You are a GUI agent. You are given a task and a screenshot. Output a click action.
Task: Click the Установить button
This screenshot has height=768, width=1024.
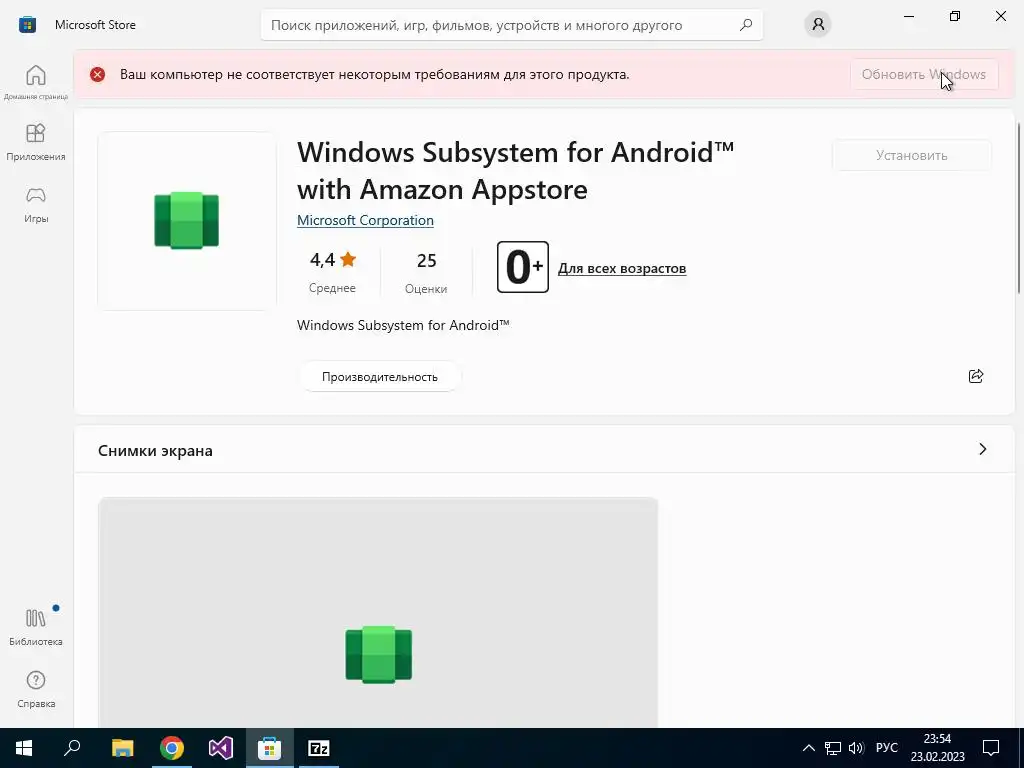pos(912,155)
